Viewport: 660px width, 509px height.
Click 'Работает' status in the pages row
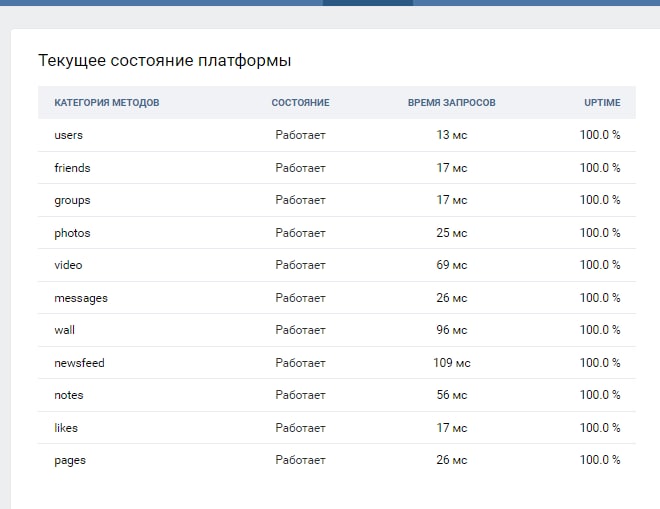coord(301,460)
